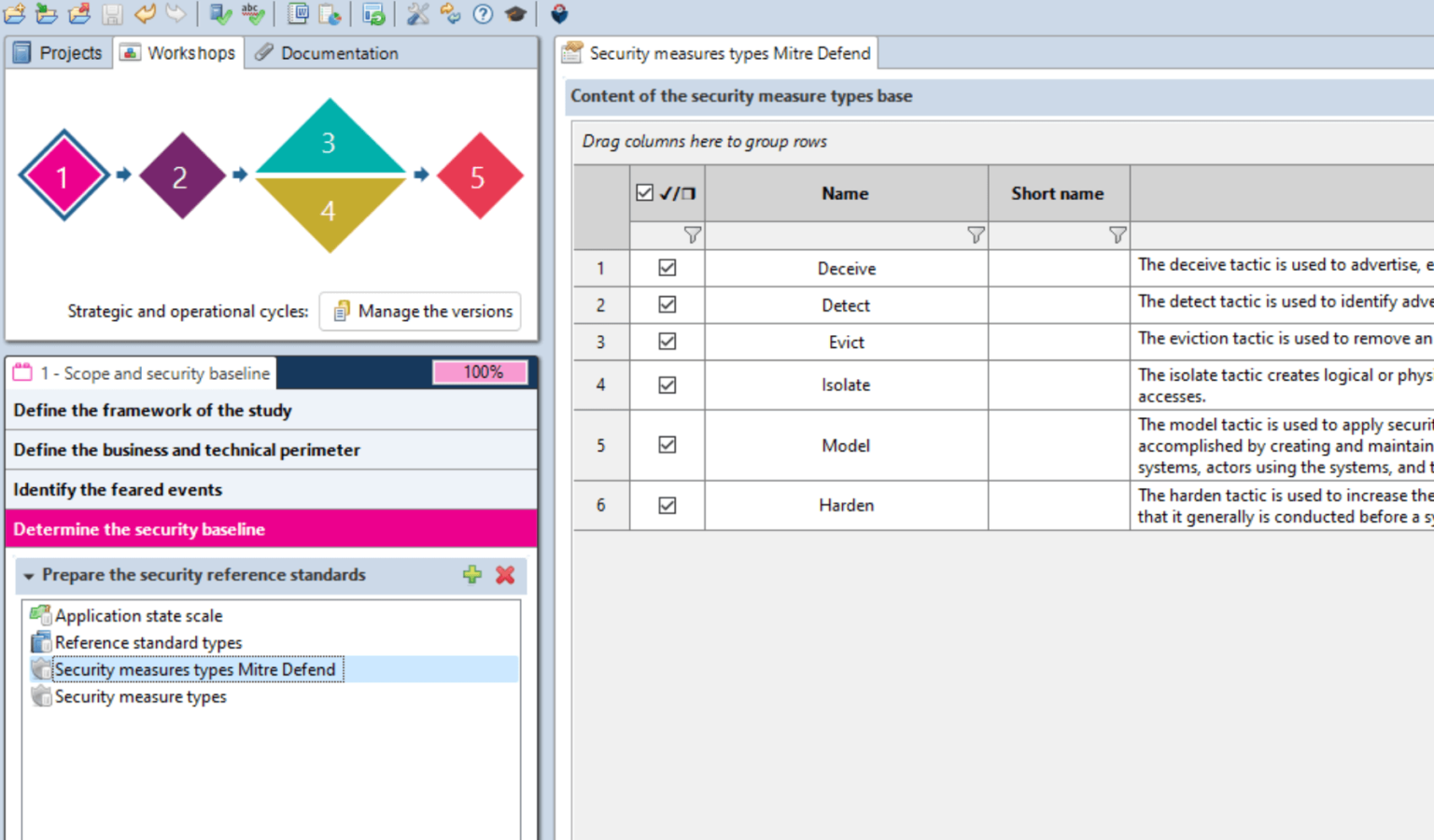Uncheck the checkbox for the Deceive row
This screenshot has height=840, width=1434.
coord(667,268)
